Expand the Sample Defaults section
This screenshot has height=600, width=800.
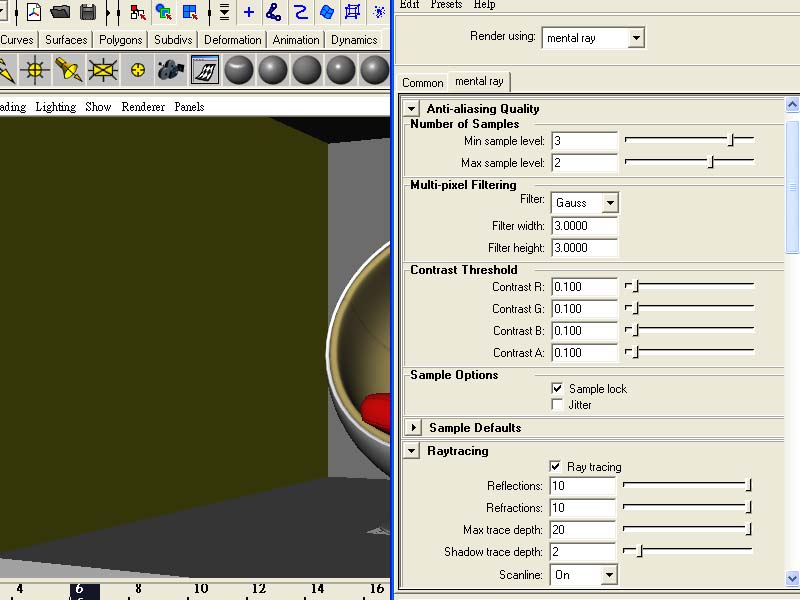[413, 427]
